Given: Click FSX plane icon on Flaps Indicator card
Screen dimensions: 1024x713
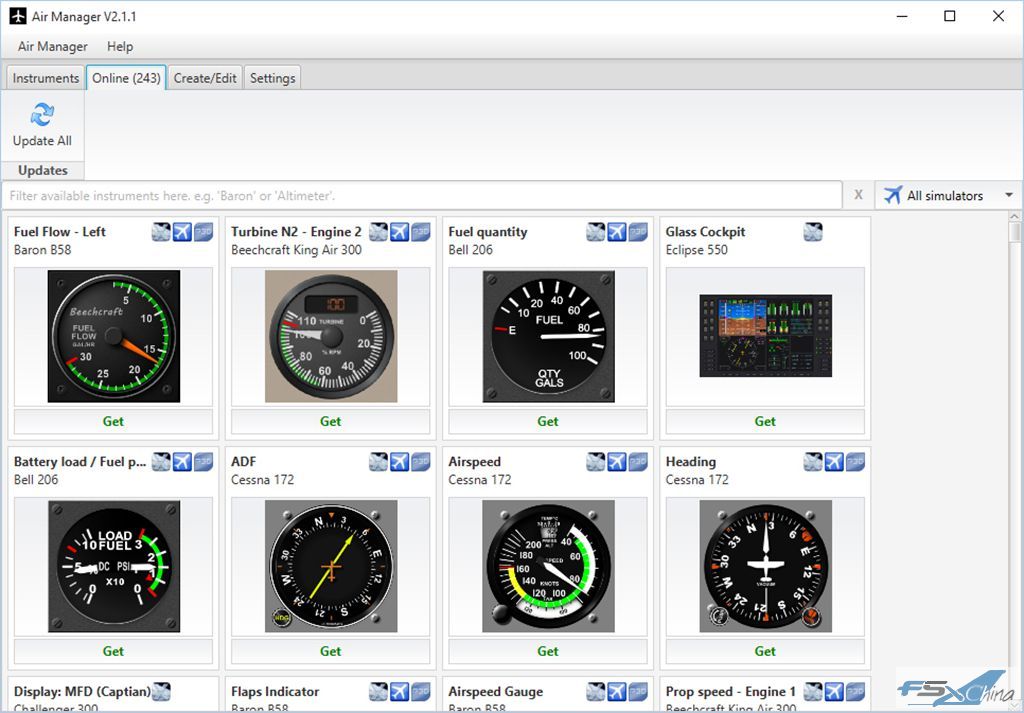Looking at the screenshot, I should point(400,691).
